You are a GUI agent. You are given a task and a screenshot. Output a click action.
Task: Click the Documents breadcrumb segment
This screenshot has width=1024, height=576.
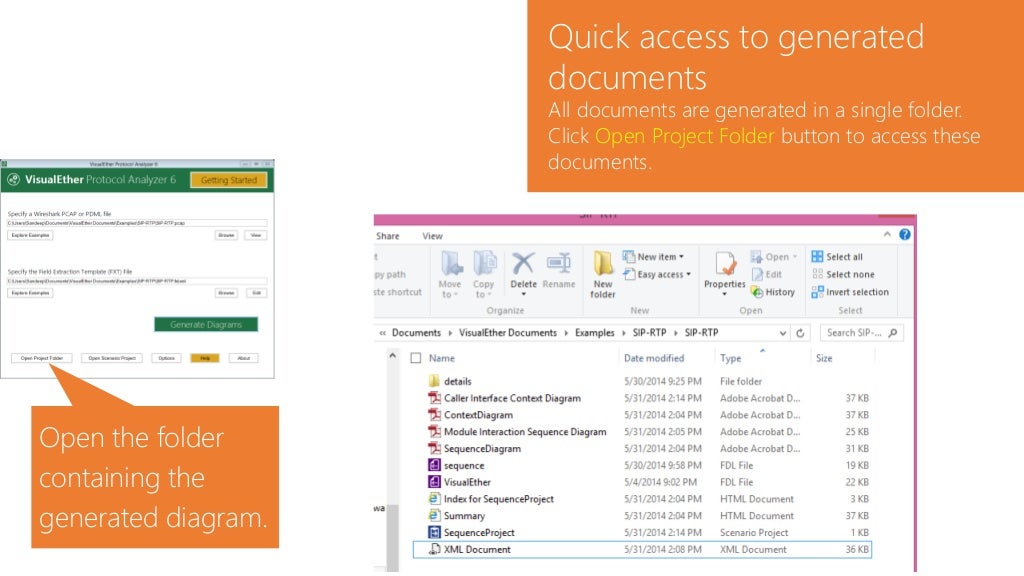(416, 333)
